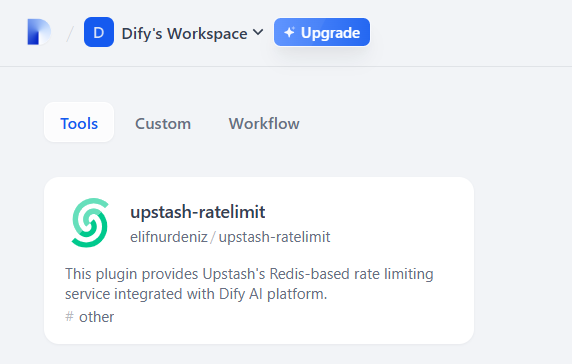This screenshot has width=572, height=364.
Task: Click the other tag label
Action: (x=96, y=317)
